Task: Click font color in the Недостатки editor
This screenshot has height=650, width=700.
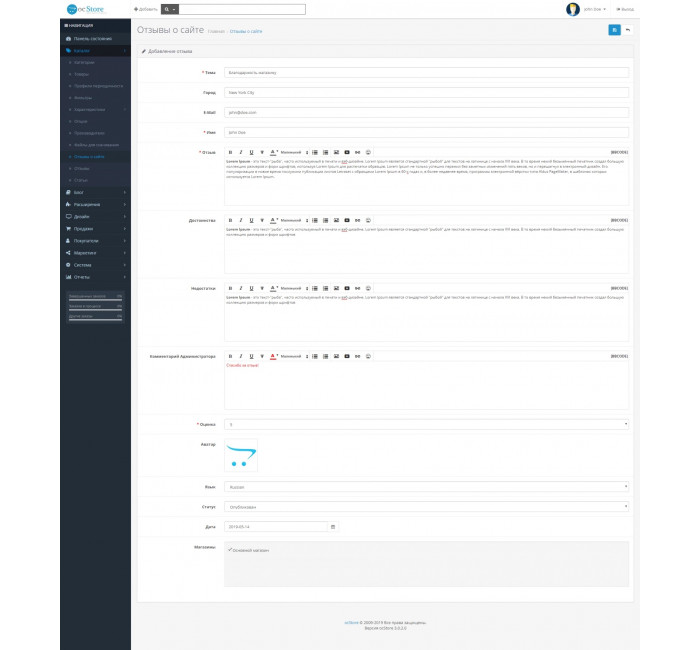Action: click(273, 288)
